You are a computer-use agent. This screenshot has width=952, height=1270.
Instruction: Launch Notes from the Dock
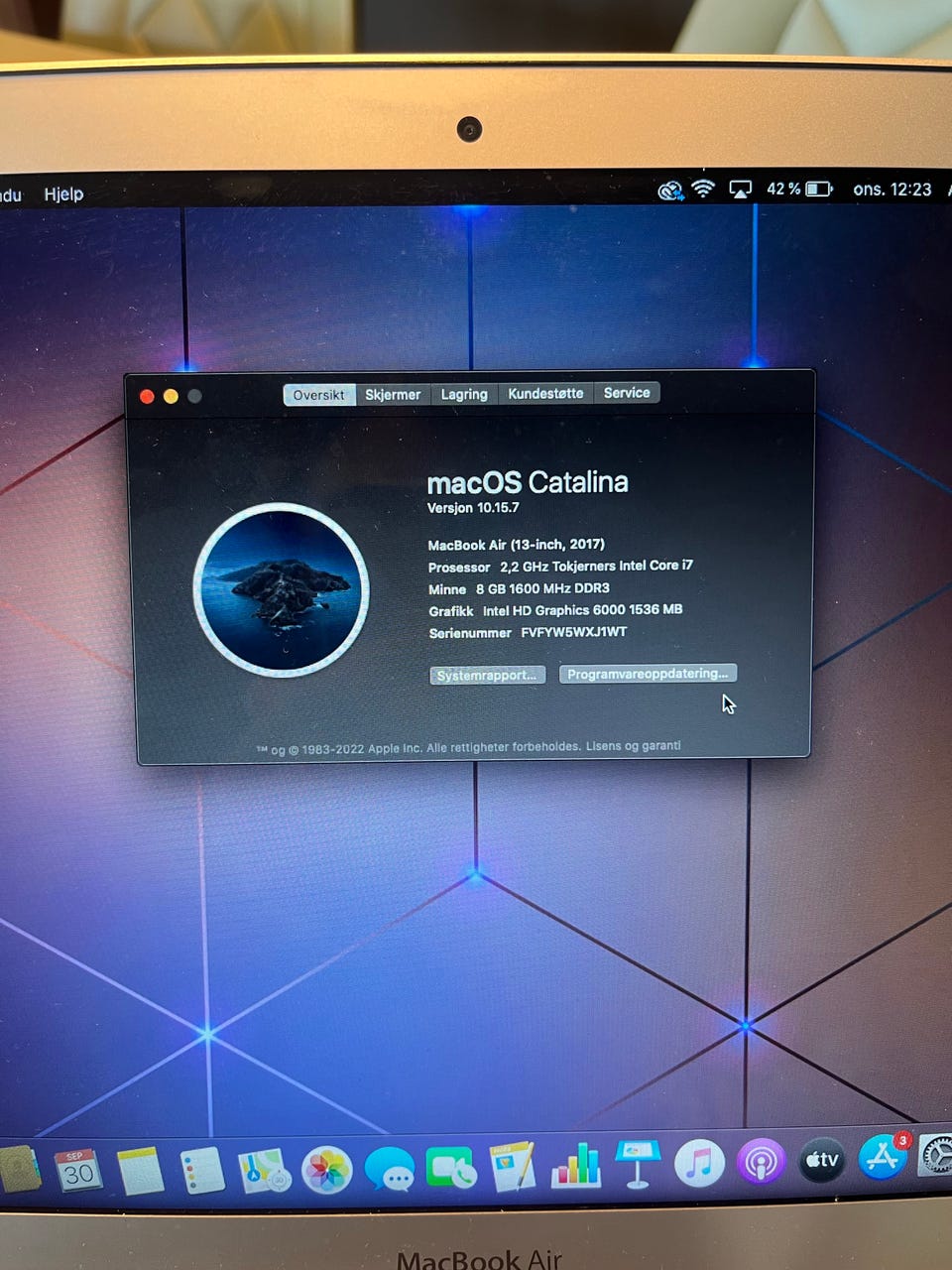pos(140,1172)
